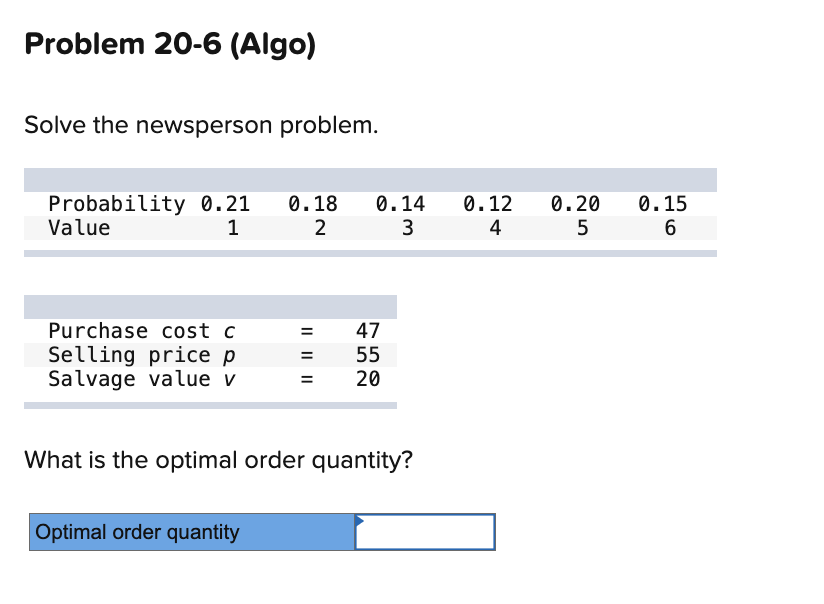Screen dimensions: 824x604
Task: Select the probability value 0.18
Action: [x=311, y=203]
